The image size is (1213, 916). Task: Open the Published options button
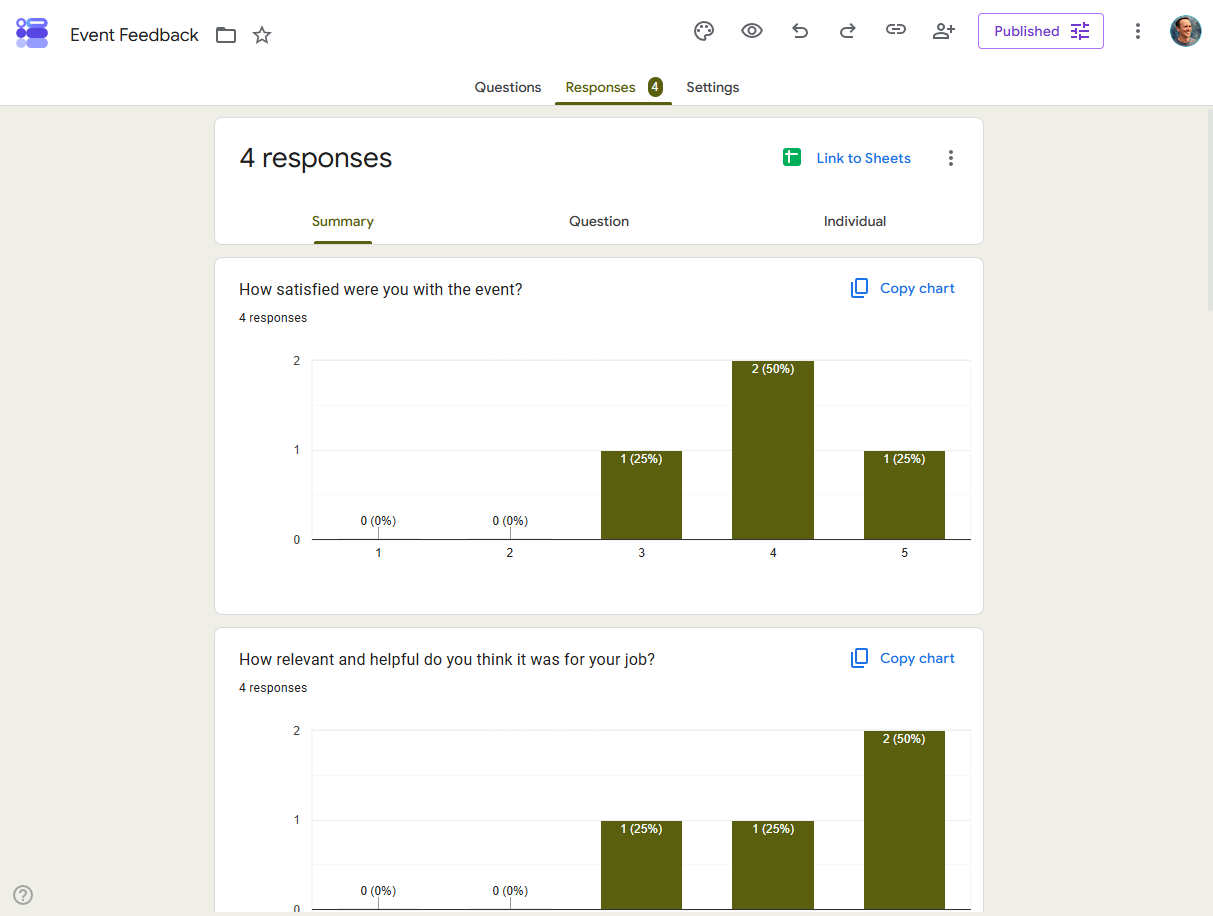[x=1041, y=31]
